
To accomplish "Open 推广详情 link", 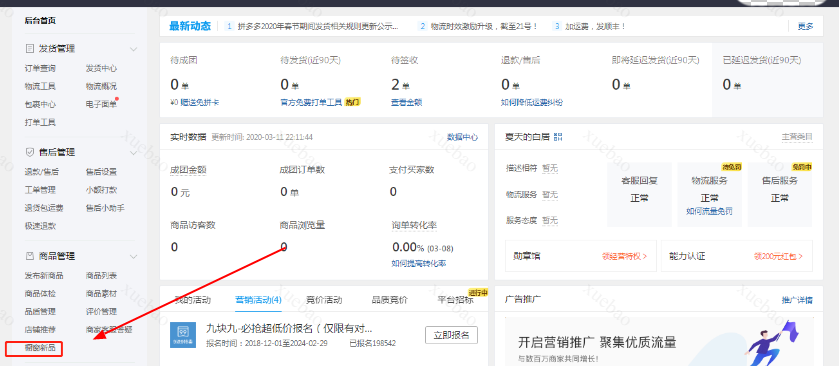I will (x=797, y=300).
